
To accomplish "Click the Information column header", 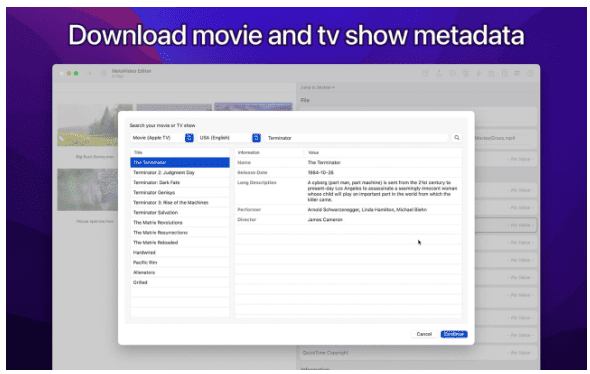I will pyautogui.click(x=269, y=152).
